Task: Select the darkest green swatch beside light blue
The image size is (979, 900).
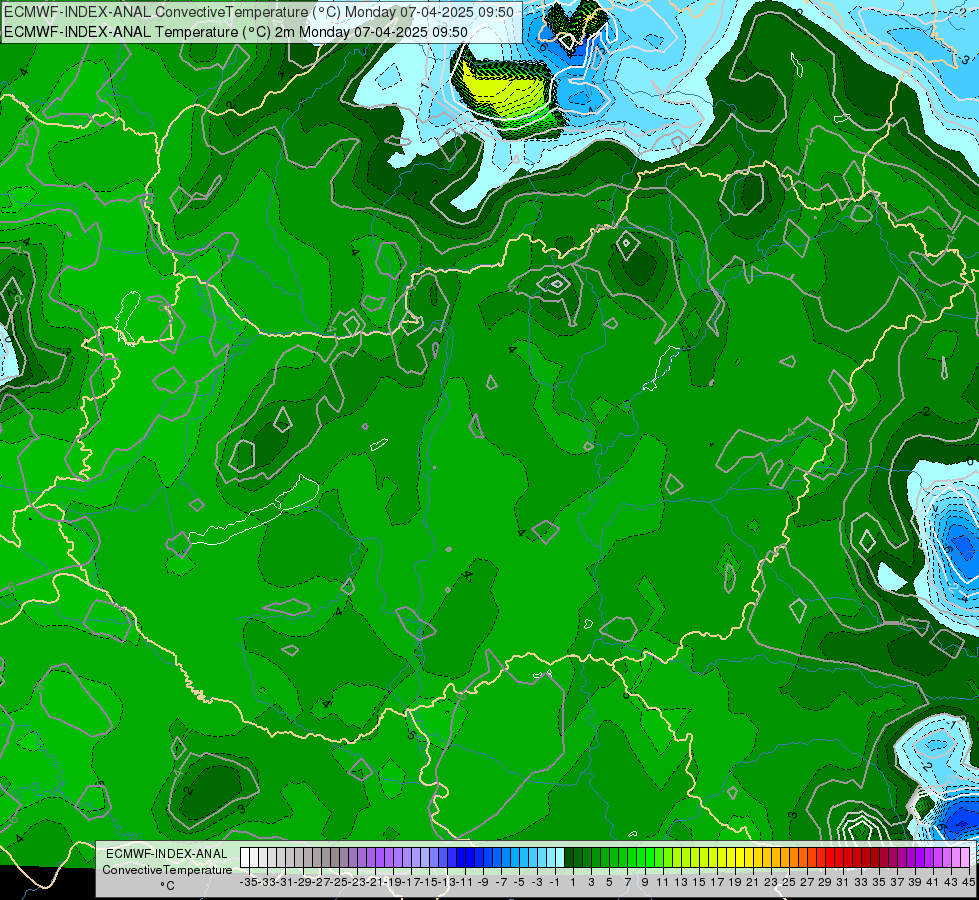Action: point(569,858)
